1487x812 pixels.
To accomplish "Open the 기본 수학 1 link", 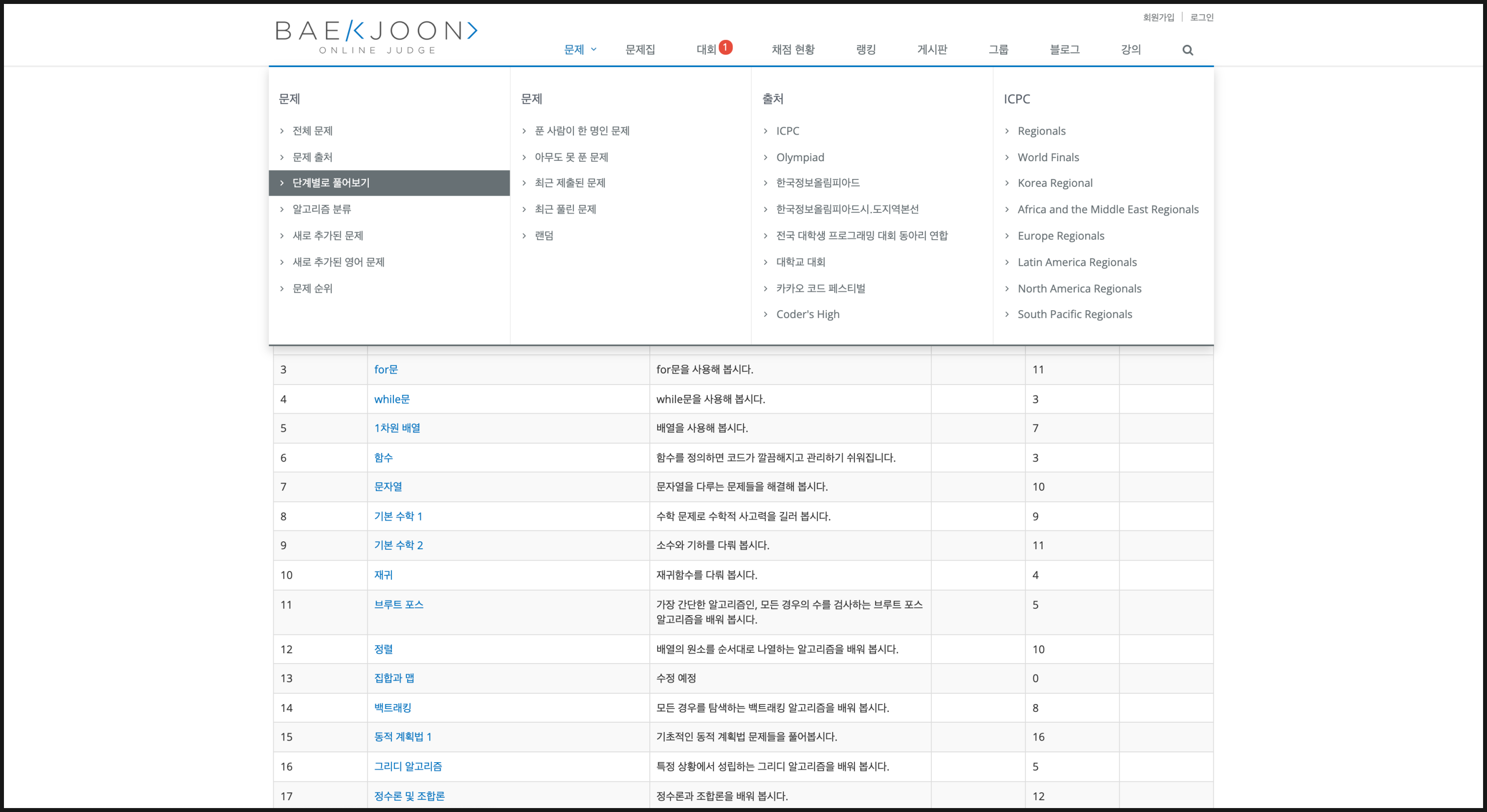I will (x=398, y=517).
